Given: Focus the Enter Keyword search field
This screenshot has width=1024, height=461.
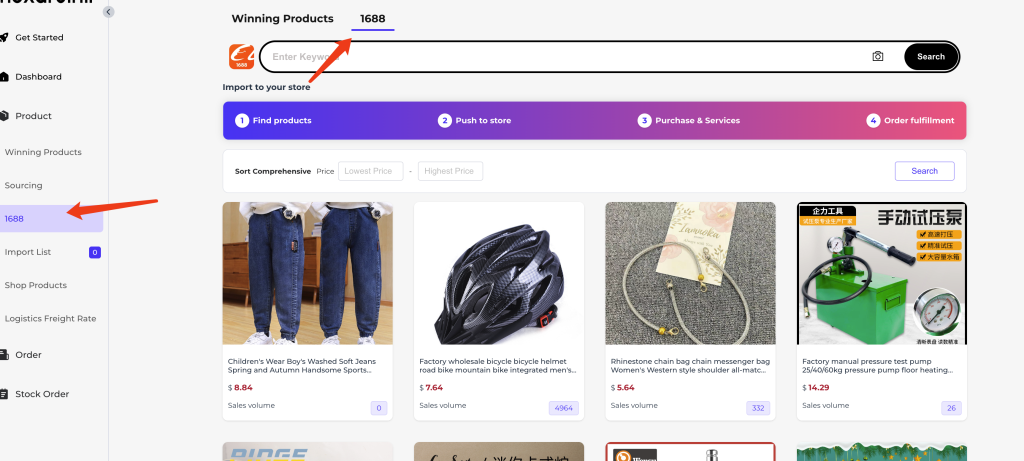Looking at the screenshot, I should [x=560, y=57].
